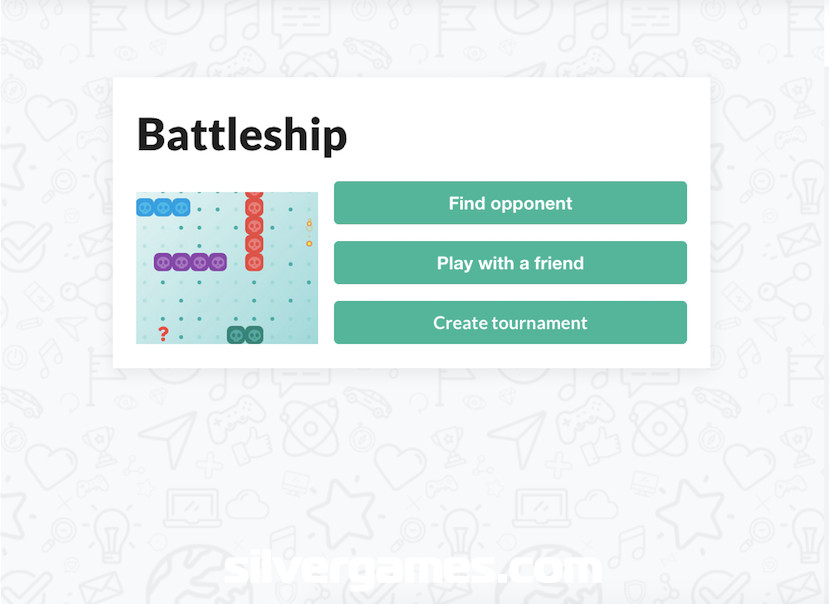829x604 pixels.
Task: Select the leftmost blue skull tile
Action: click(x=145, y=207)
